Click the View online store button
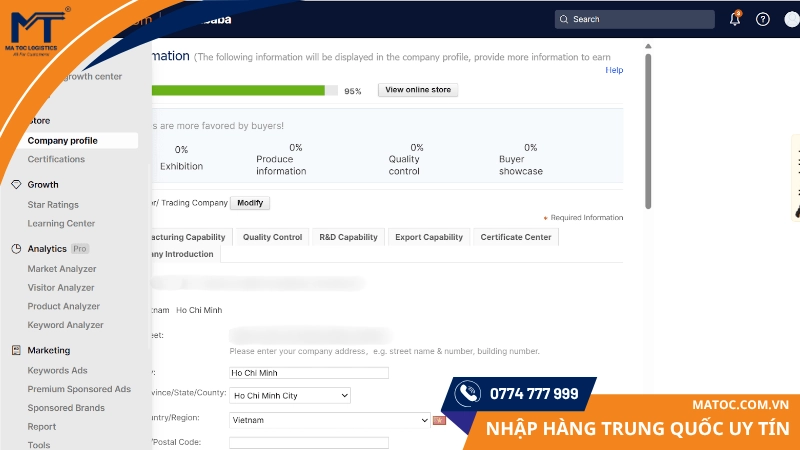 tap(418, 90)
